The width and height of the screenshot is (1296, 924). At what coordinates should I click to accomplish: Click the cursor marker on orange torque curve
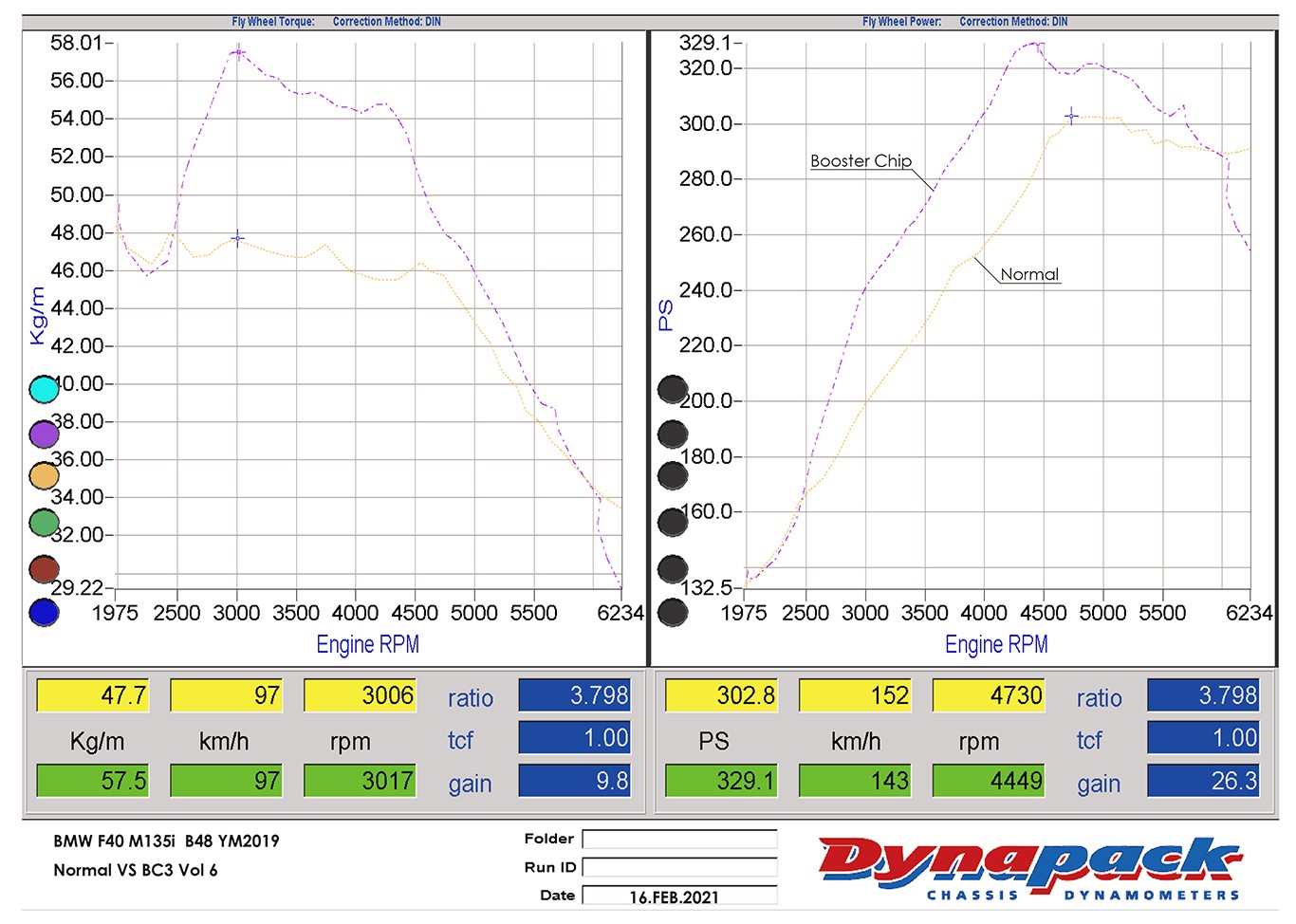(x=237, y=238)
